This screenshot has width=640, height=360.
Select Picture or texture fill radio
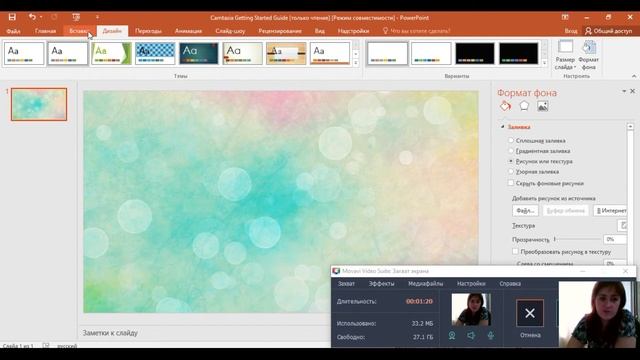click(x=511, y=161)
